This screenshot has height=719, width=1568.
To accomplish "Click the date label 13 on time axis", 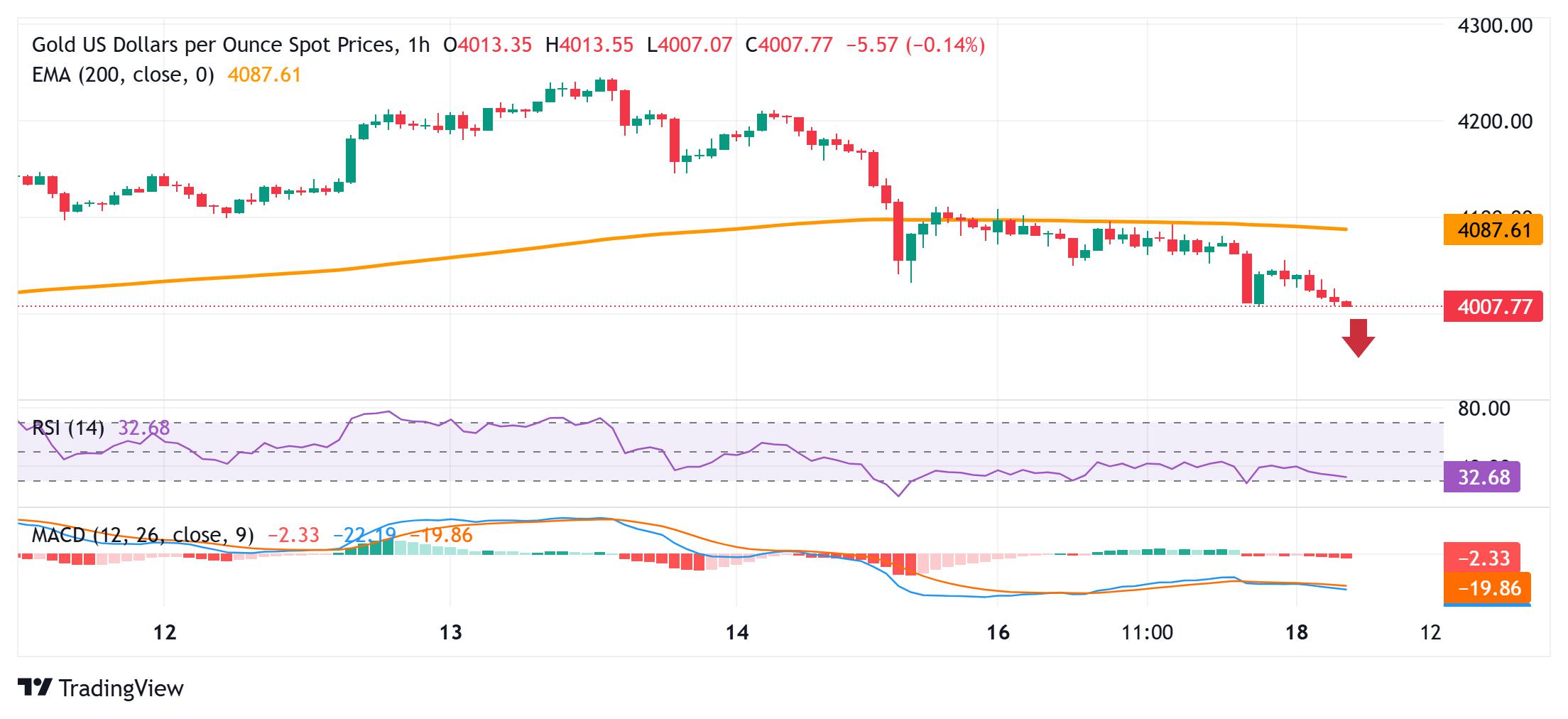I will click(451, 632).
